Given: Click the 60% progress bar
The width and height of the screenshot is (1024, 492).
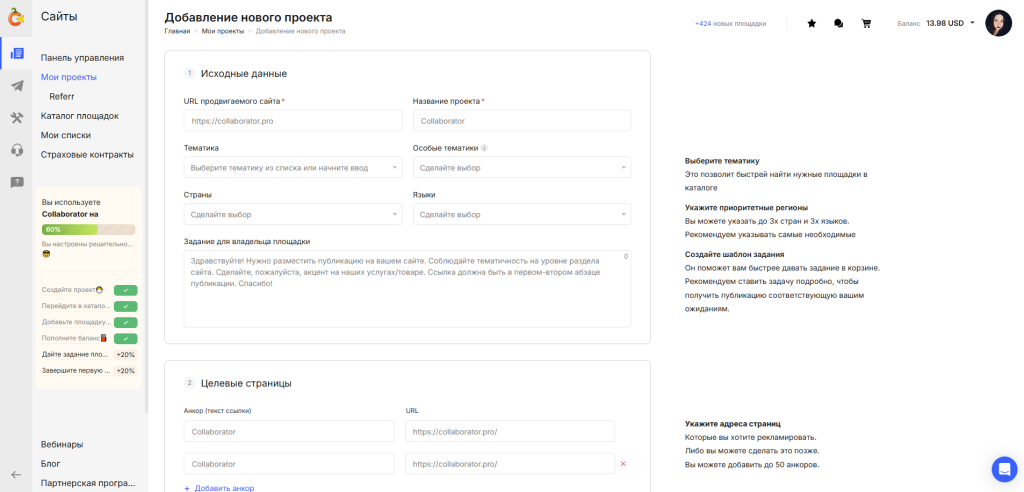Looking at the screenshot, I should click(88, 230).
